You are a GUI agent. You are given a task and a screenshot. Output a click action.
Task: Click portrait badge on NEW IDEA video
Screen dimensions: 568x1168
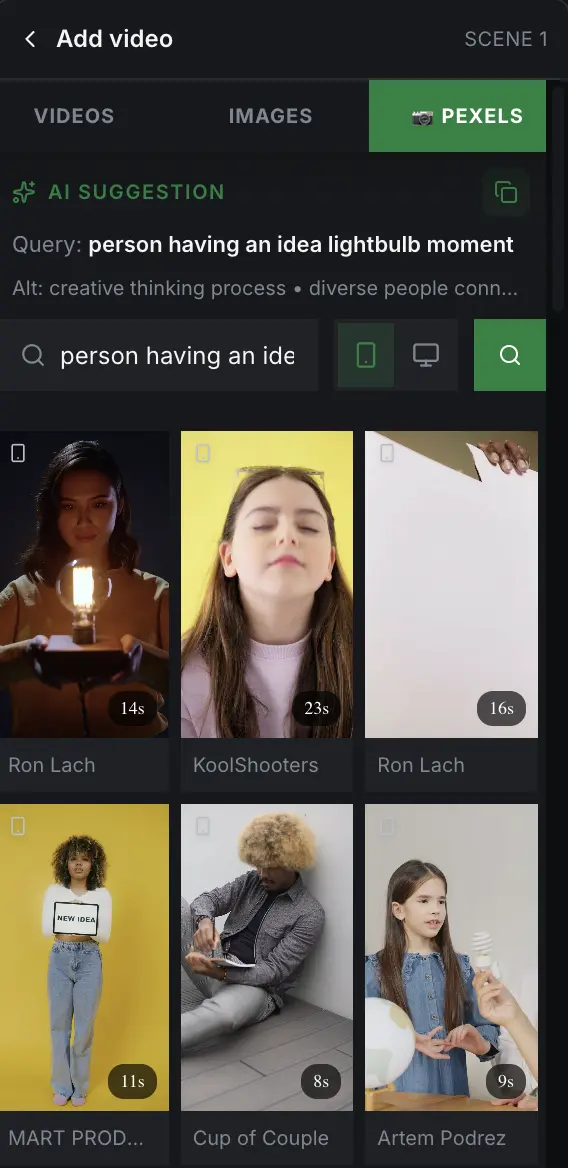pos(18,825)
